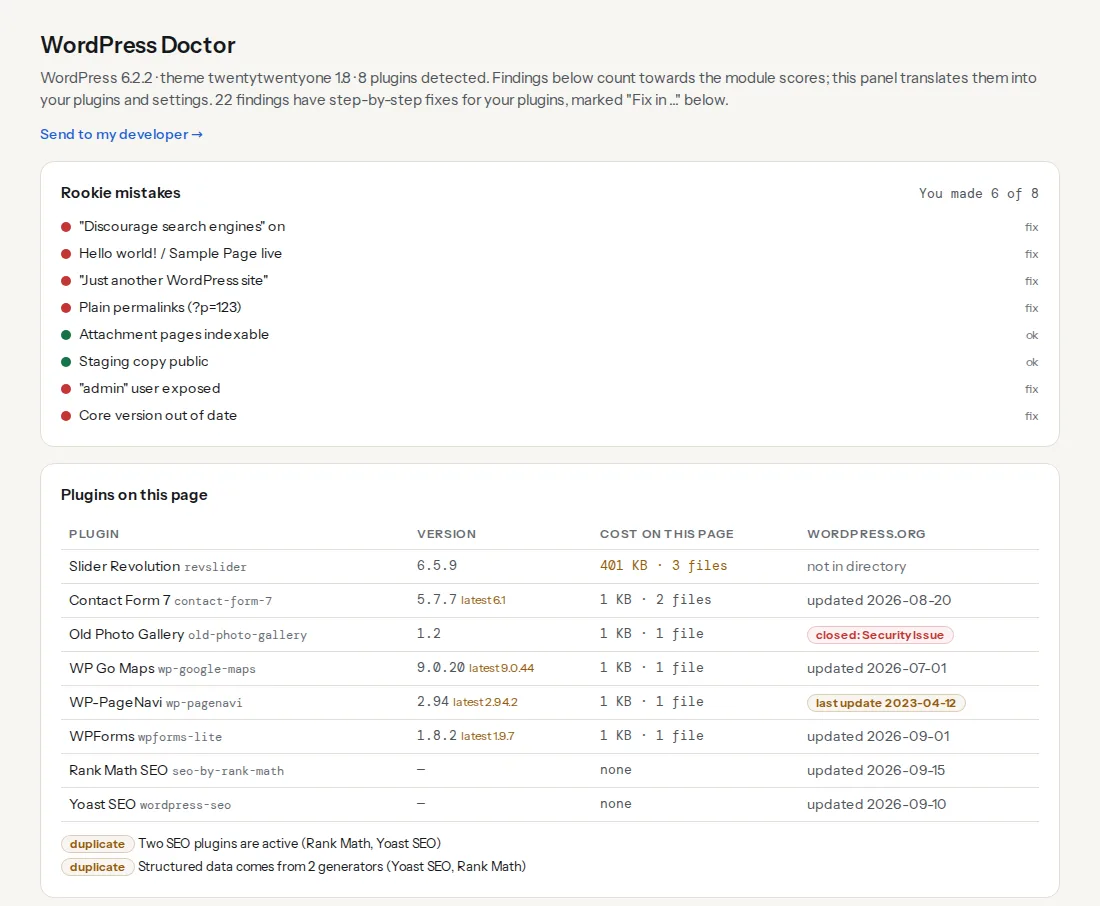
Task: Select the Rank Math SEO plugin name
Action: pos(118,771)
